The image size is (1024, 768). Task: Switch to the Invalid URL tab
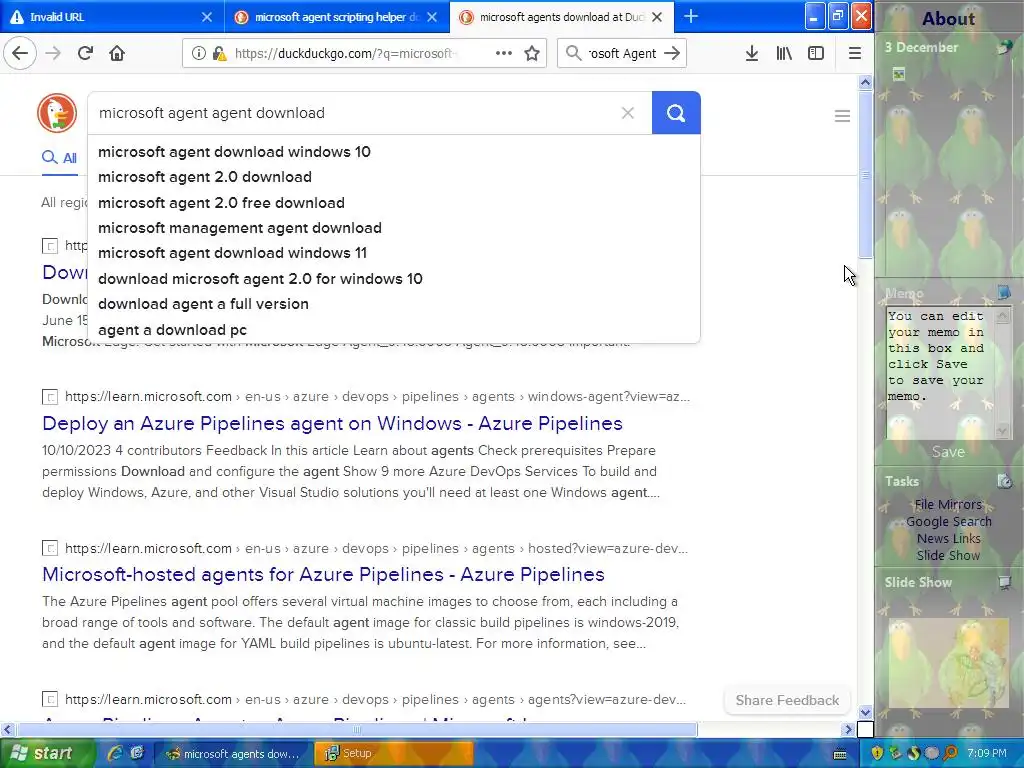point(112,17)
